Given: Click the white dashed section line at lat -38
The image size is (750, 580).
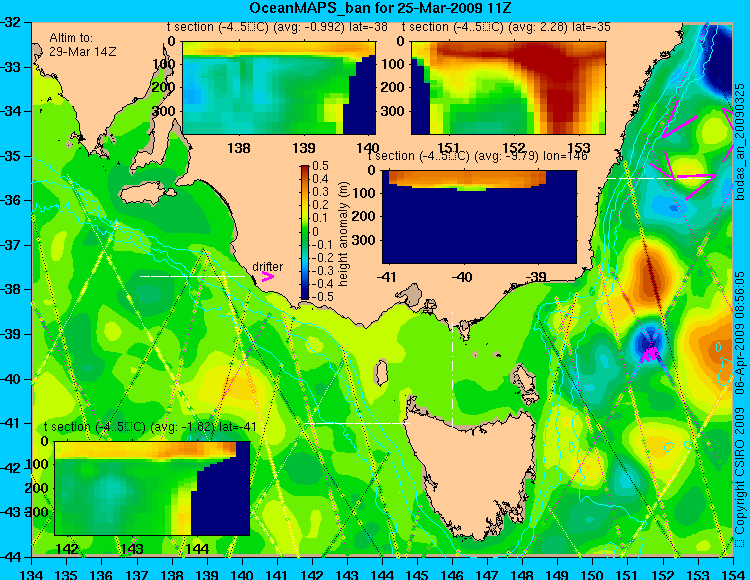Looking at the screenshot, I should tap(192, 276).
